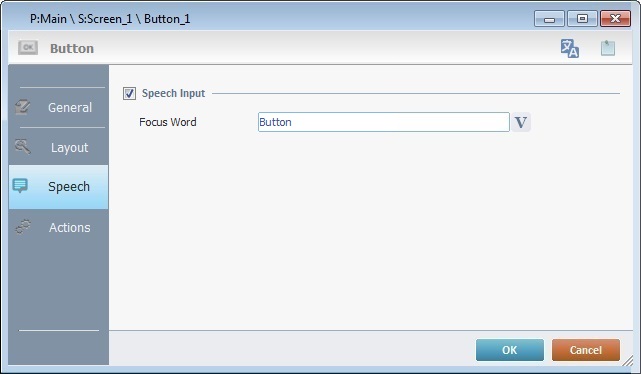The image size is (641, 374).
Task: Click the Speech Input label
Action: (x=173, y=93)
